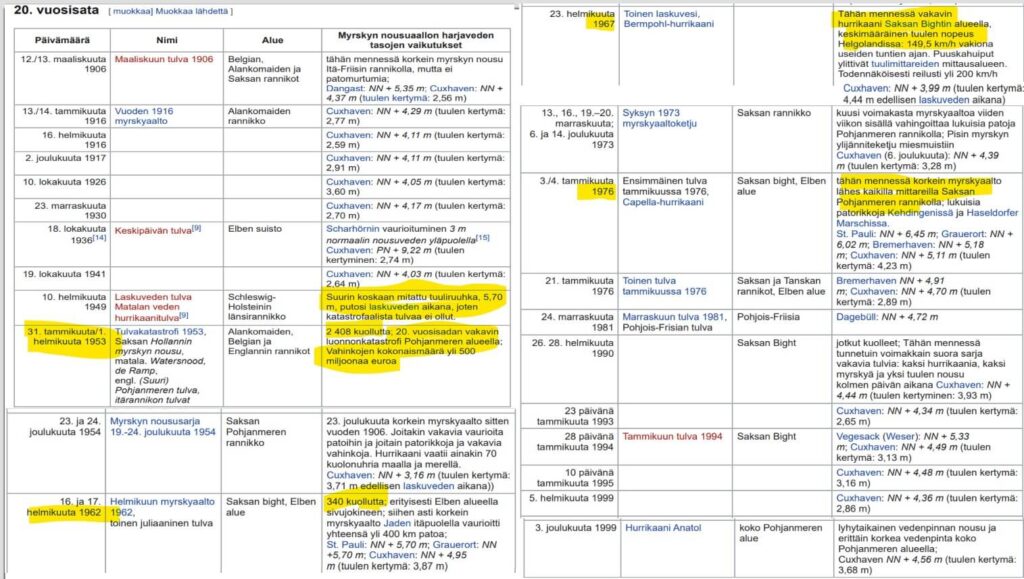Screen dimensions: 1024x579
Task: Open 'Tulvakatastrofi 1953' link
Action: [x=158, y=332]
